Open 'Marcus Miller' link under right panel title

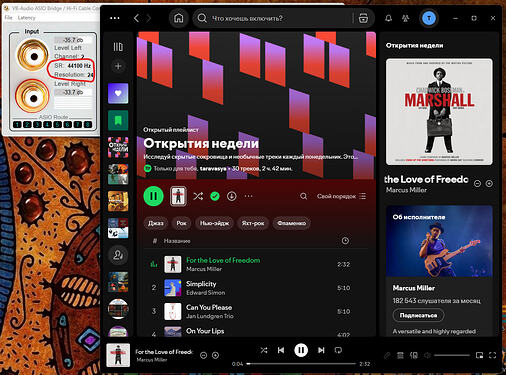pyautogui.click(x=406, y=190)
